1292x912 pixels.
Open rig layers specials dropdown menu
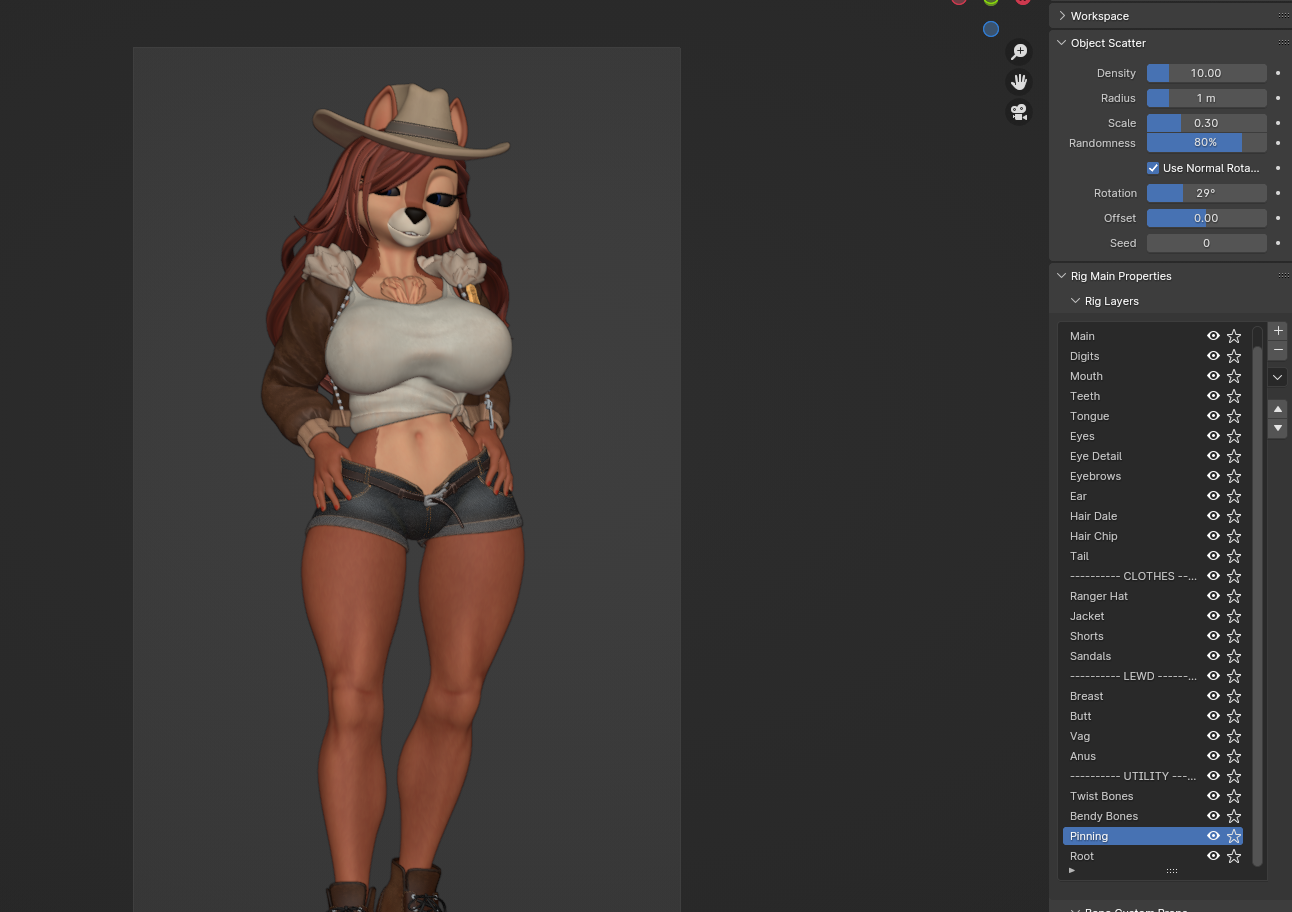click(x=1277, y=377)
